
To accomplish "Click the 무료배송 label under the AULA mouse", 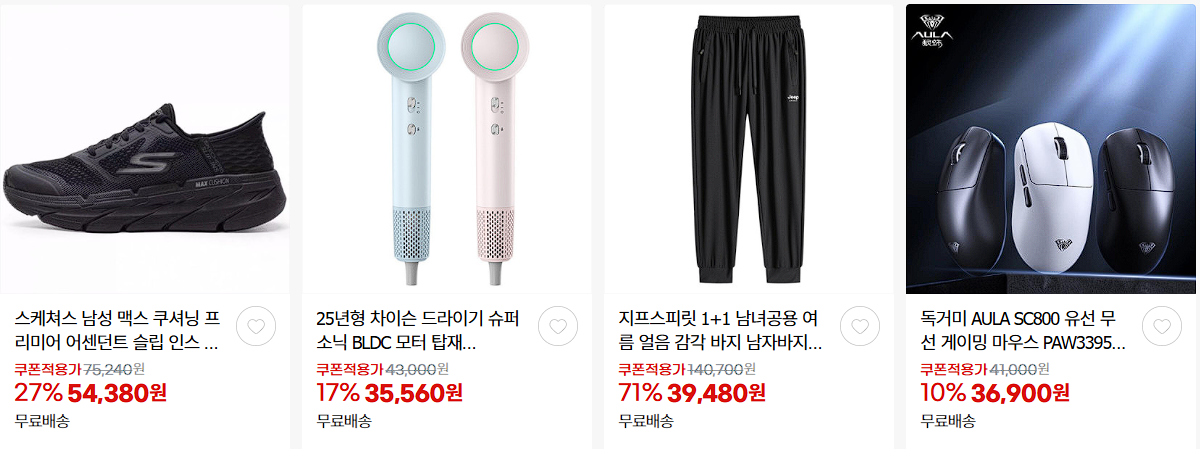I will [x=948, y=420].
